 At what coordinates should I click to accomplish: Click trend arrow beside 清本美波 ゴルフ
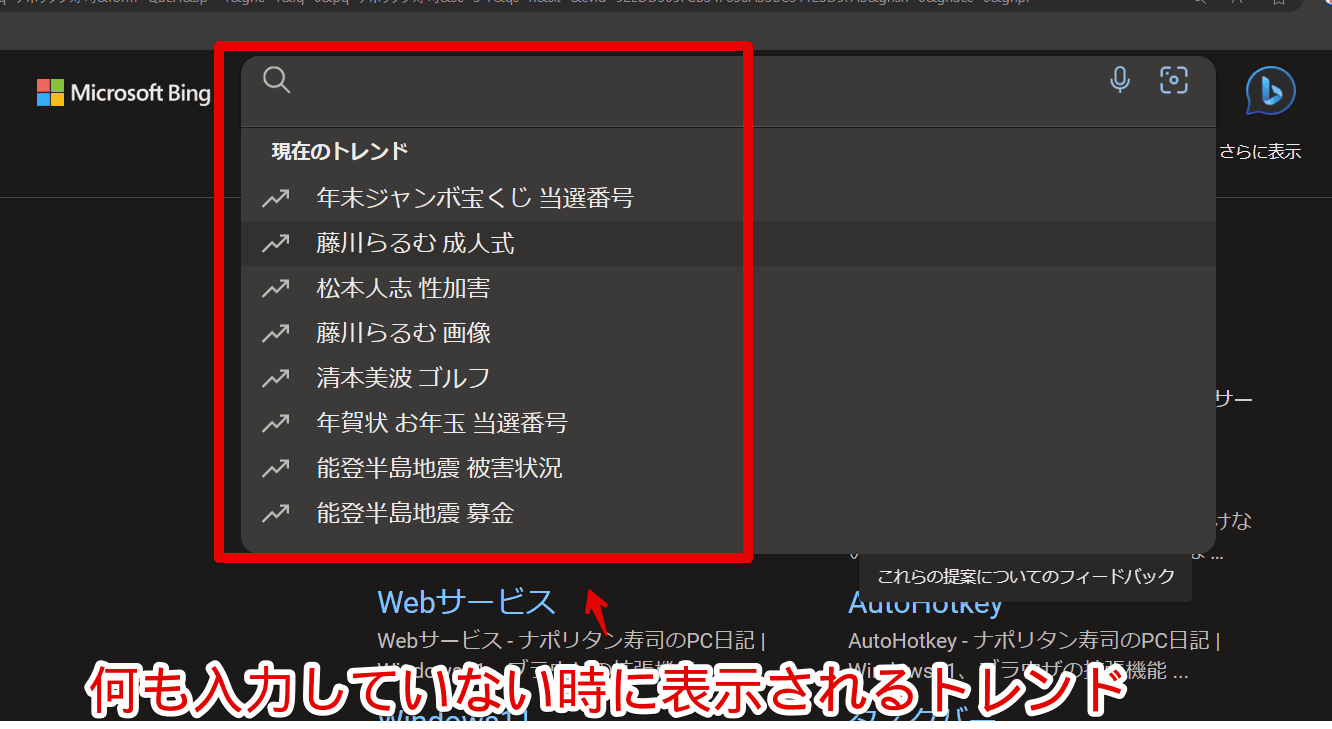(x=275, y=378)
